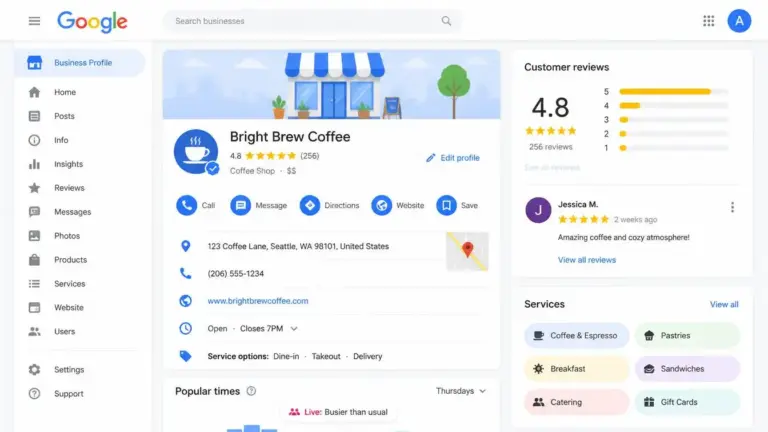Click the Support help icon
768x432 pixels.
(34, 393)
